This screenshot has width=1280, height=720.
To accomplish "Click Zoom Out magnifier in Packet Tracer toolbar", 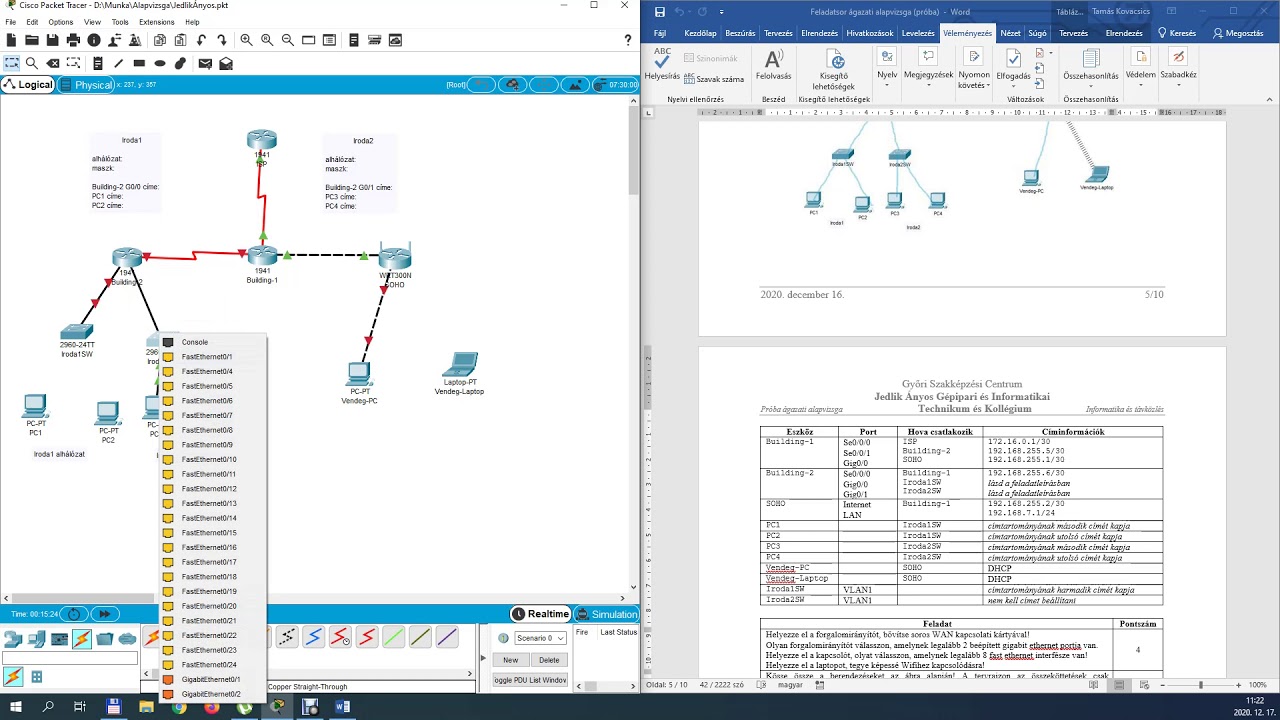I will [288, 40].
